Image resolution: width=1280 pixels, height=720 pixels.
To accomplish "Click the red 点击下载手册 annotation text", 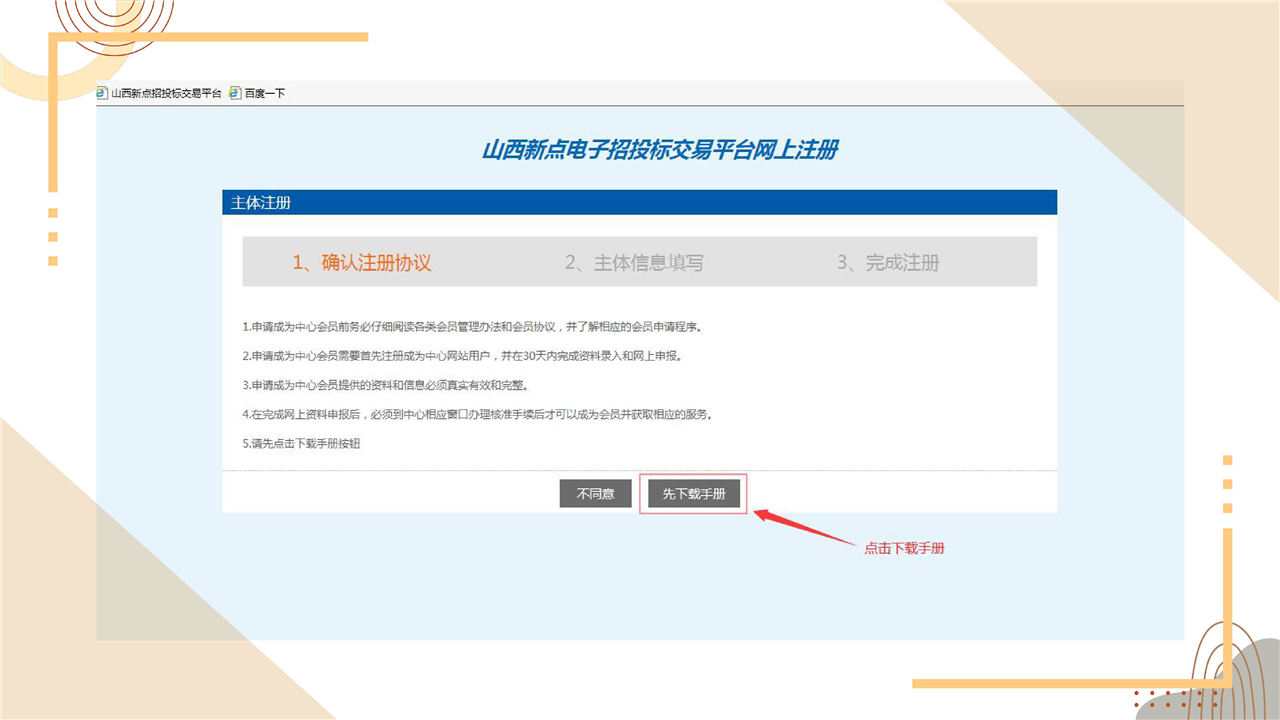I will [904, 549].
